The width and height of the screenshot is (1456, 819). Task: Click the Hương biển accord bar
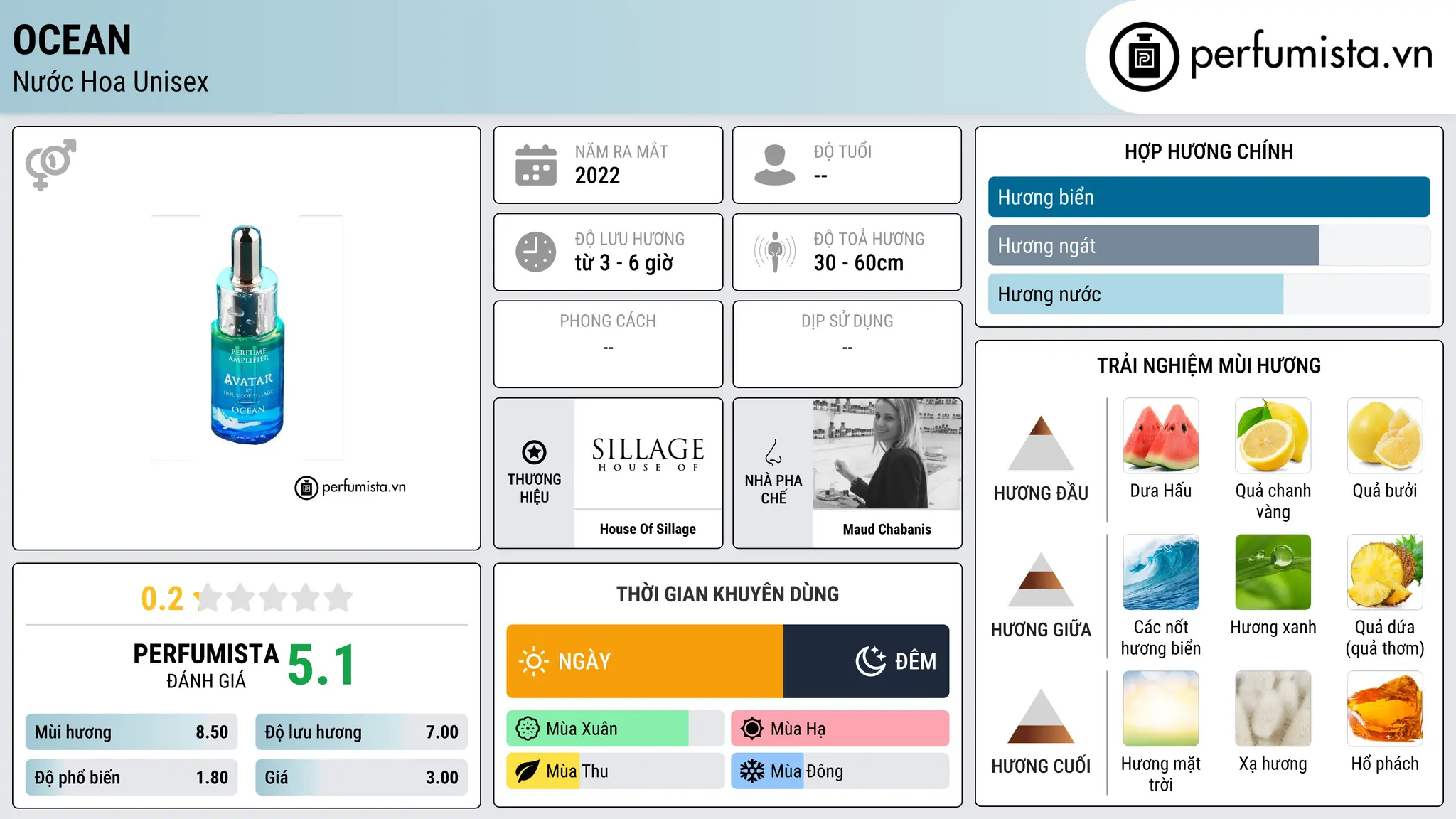tap(1209, 197)
